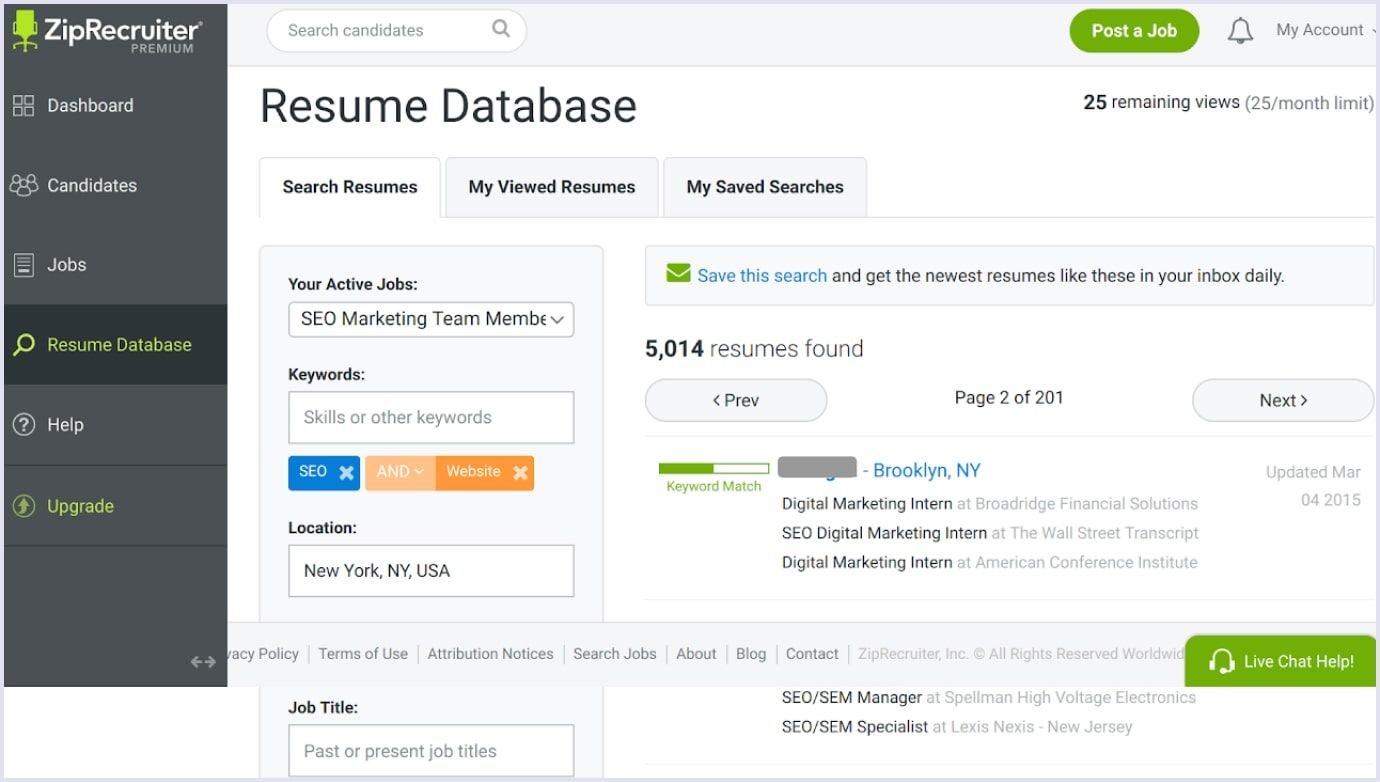This screenshot has width=1380, height=782.
Task: Open the Brooklyn, NY candidate link
Action: [x=927, y=470]
